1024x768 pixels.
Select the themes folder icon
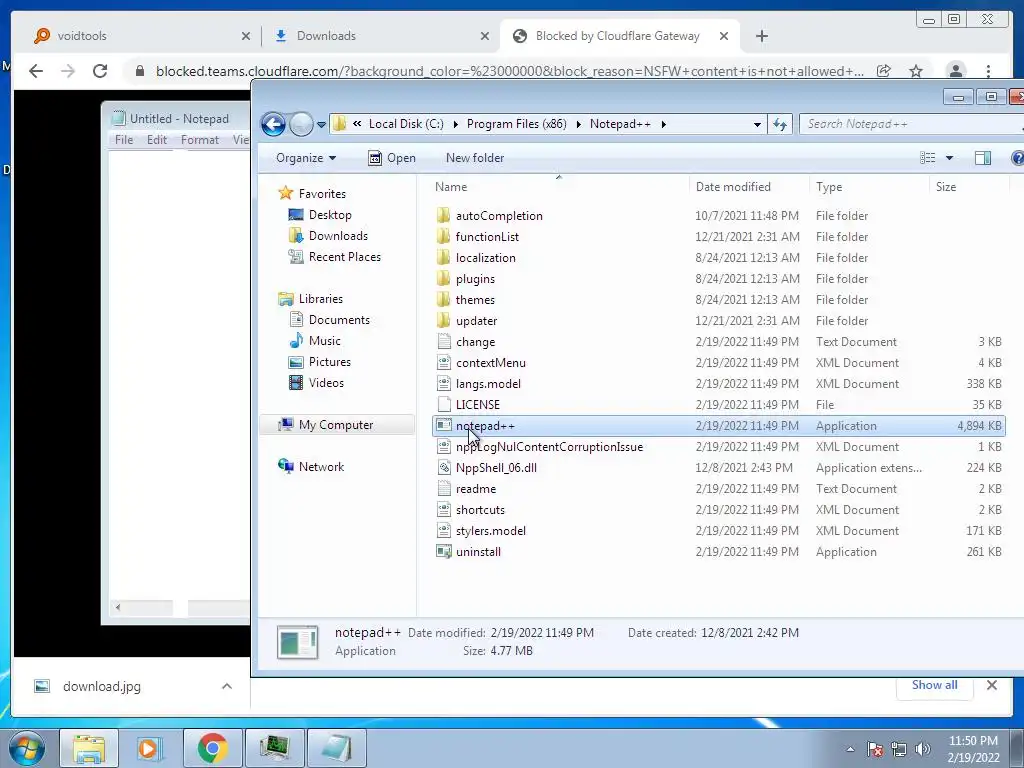[443, 299]
